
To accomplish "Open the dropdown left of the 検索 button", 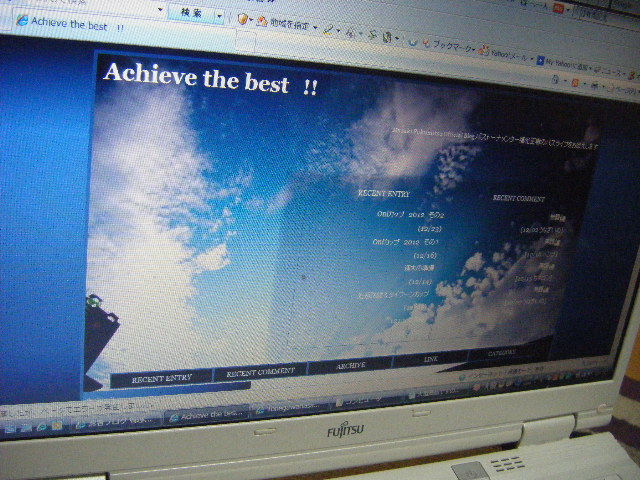I will point(160,9).
